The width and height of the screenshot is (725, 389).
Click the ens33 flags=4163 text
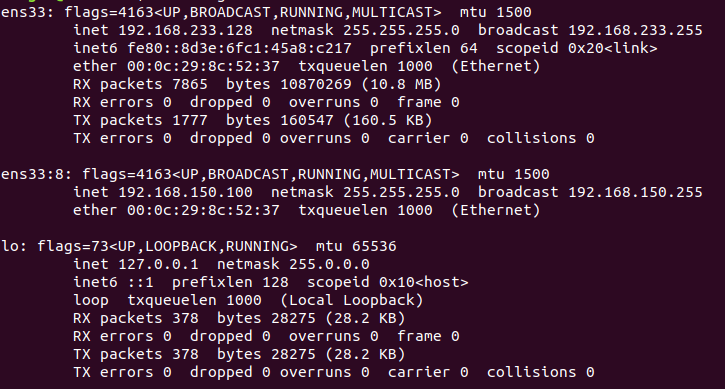(x=109, y=12)
